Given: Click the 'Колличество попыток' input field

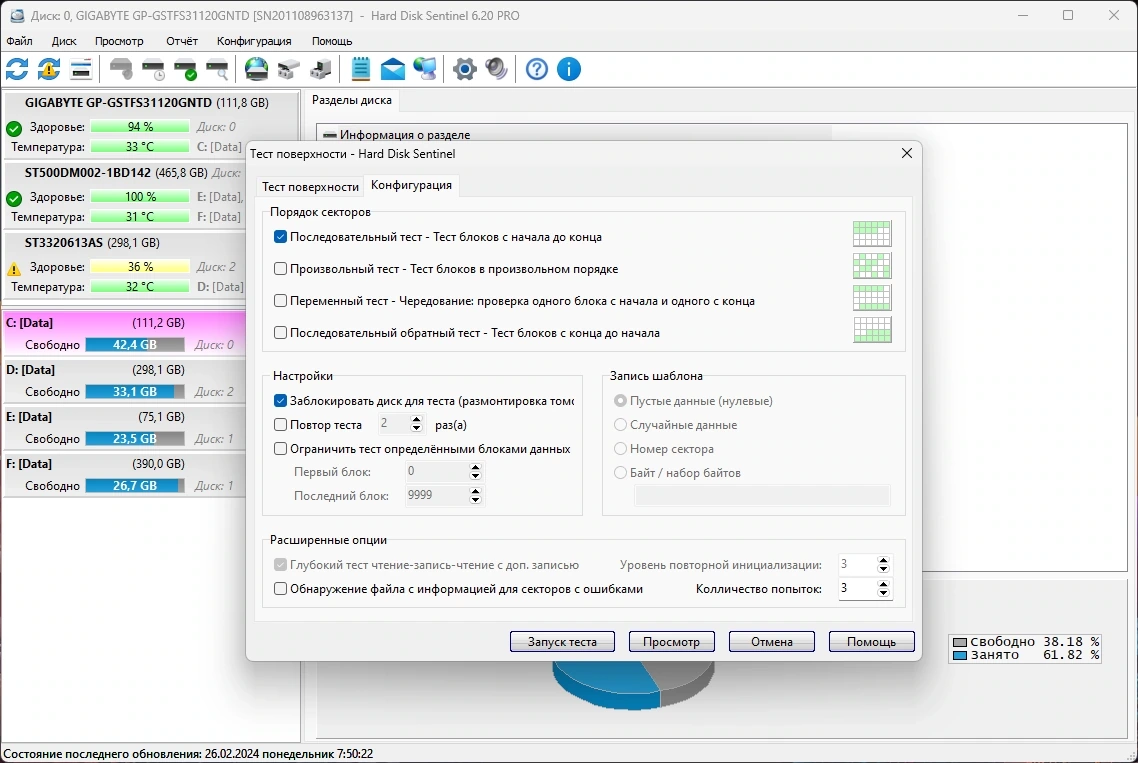Looking at the screenshot, I should click(857, 588).
